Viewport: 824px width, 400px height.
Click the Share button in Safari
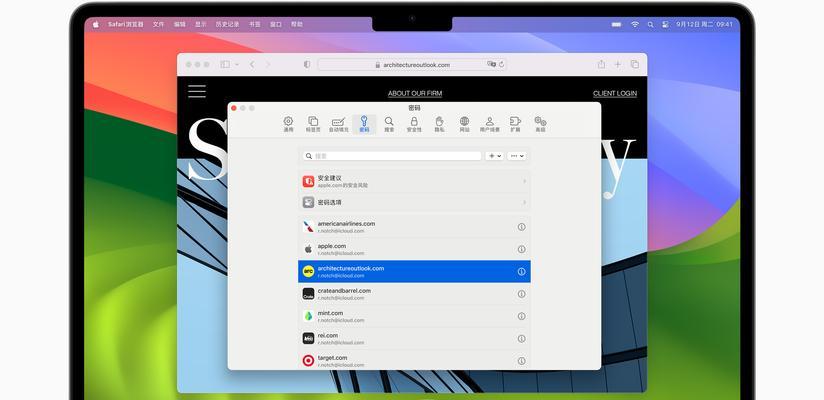point(601,64)
